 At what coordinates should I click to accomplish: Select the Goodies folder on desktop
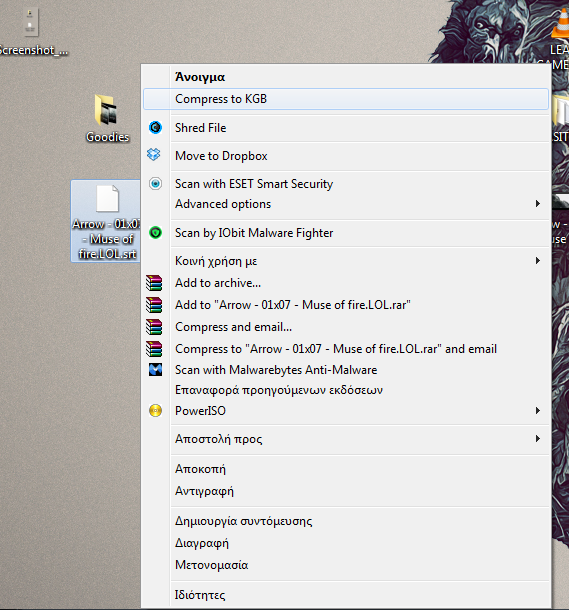pyautogui.click(x=107, y=118)
